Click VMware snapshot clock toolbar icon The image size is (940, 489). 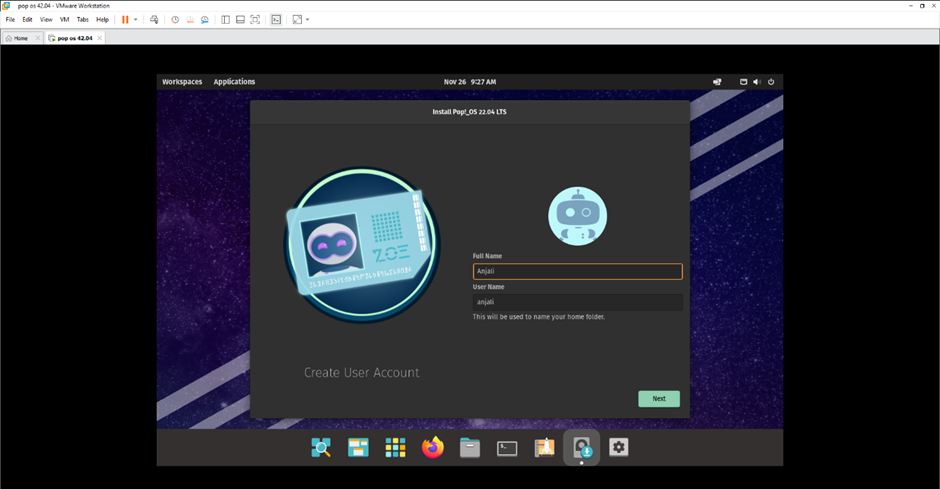[x=175, y=19]
